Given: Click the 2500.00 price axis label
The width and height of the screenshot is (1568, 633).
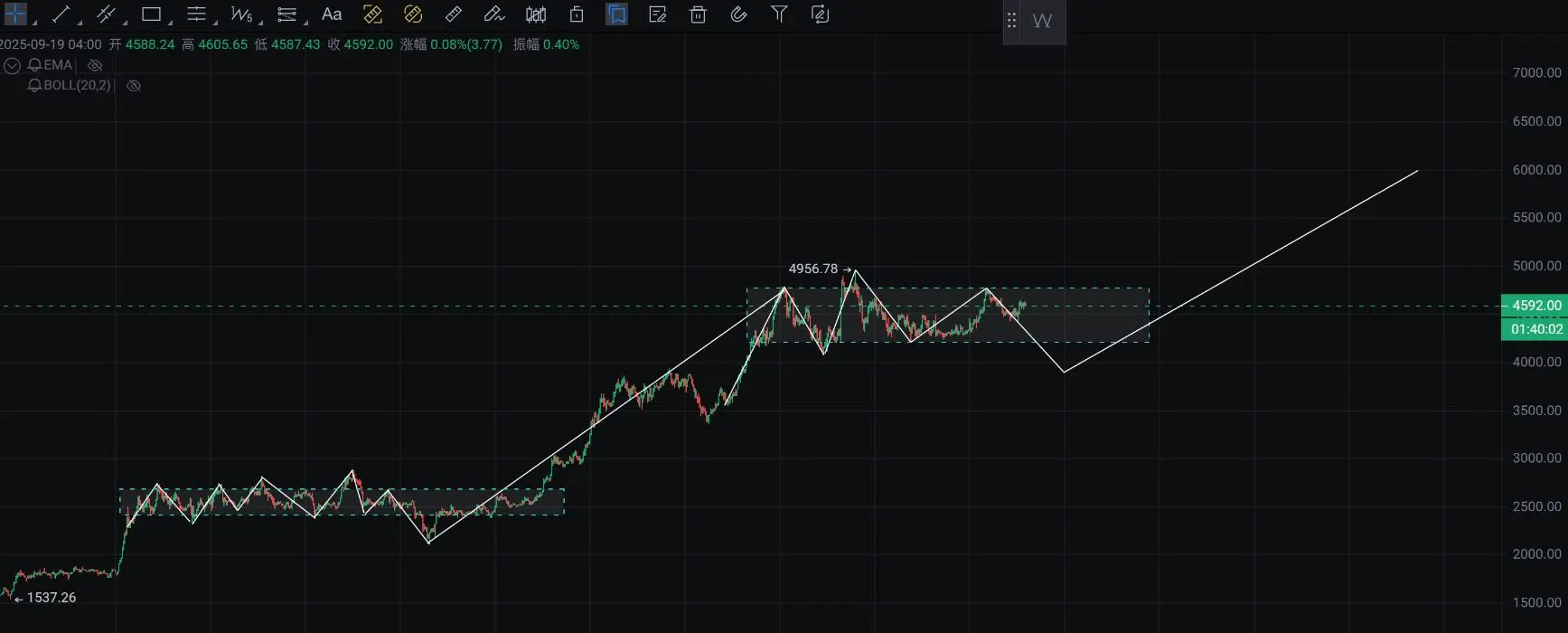Looking at the screenshot, I should 1537,506.
